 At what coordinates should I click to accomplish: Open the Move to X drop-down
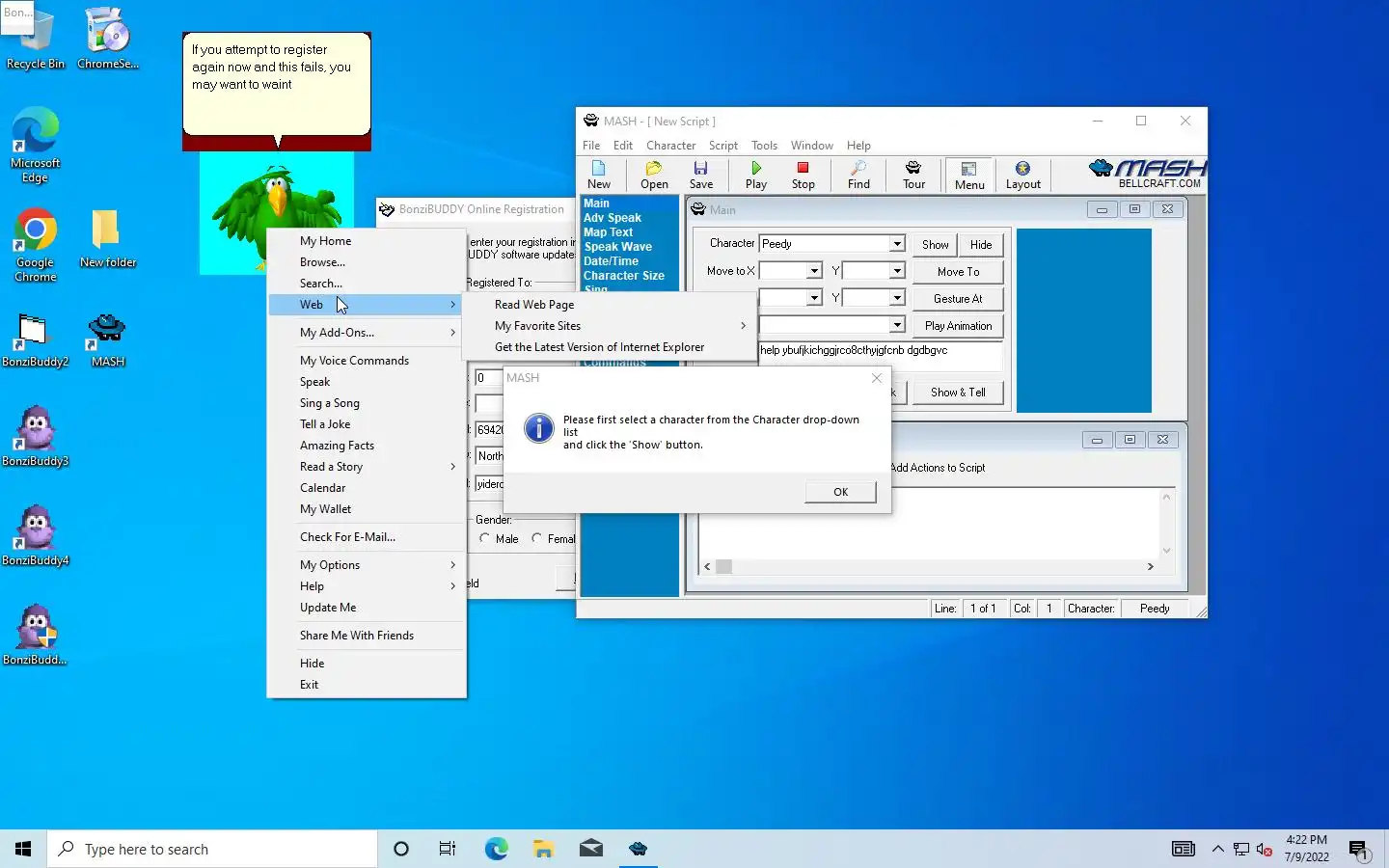814,271
